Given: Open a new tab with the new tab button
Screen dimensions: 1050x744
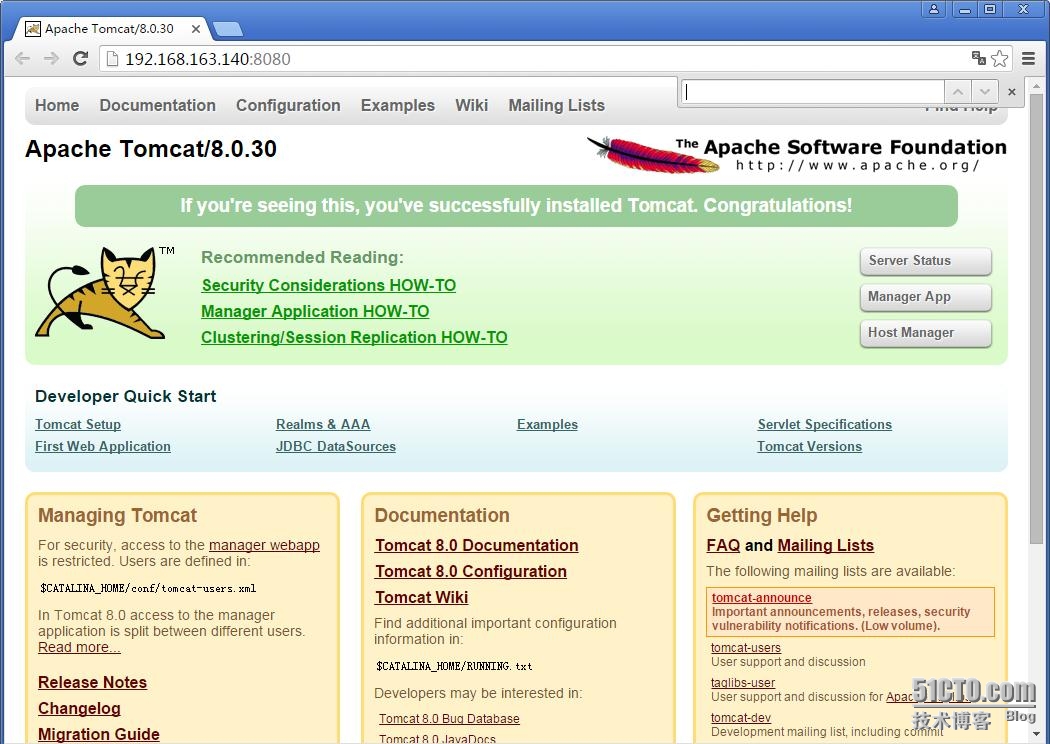Looking at the screenshot, I should click(228, 29).
